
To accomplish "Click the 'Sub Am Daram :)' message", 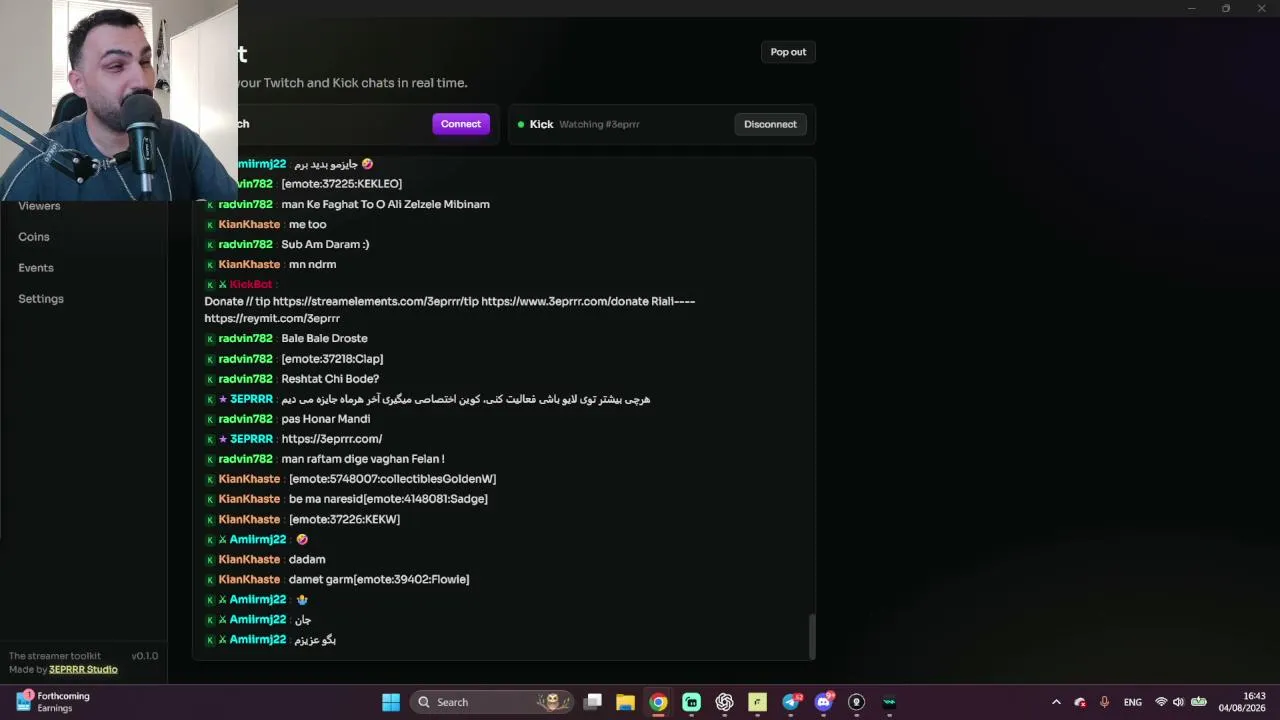I will point(325,244).
